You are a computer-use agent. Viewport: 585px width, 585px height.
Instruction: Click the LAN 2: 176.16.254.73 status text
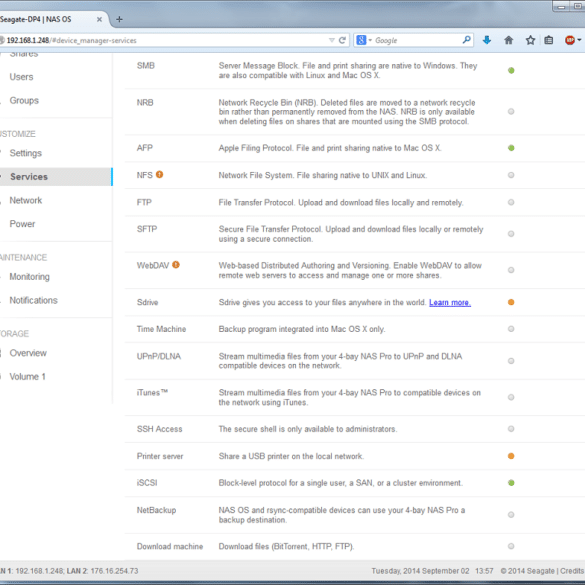(x=103, y=571)
